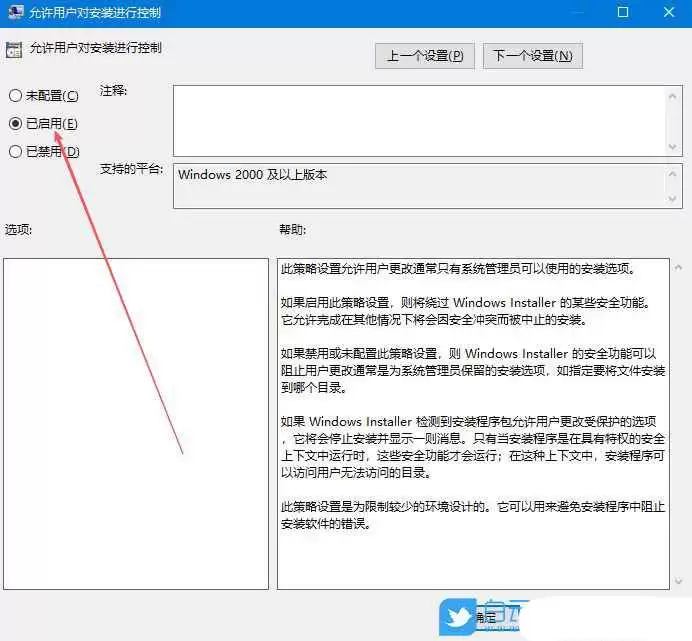
Task: Click the help paragraph starting 如果禁用或未配置此策略设置
Action: 473,370
